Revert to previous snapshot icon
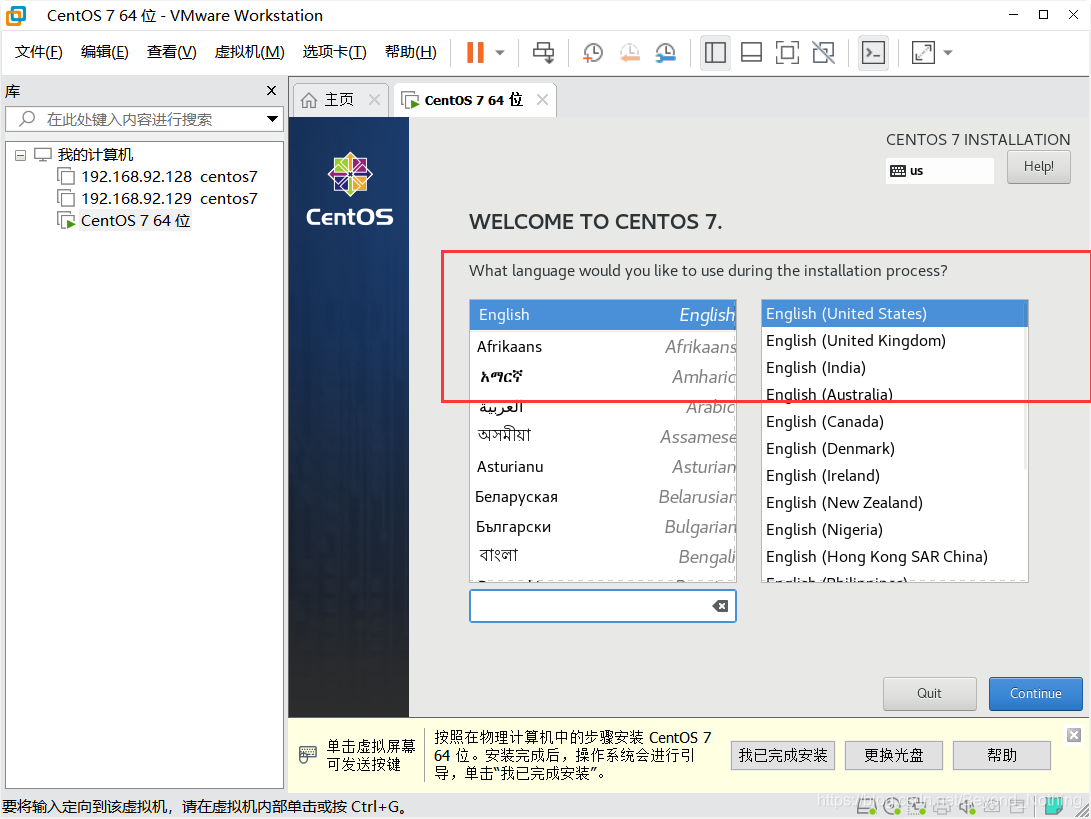 click(629, 53)
